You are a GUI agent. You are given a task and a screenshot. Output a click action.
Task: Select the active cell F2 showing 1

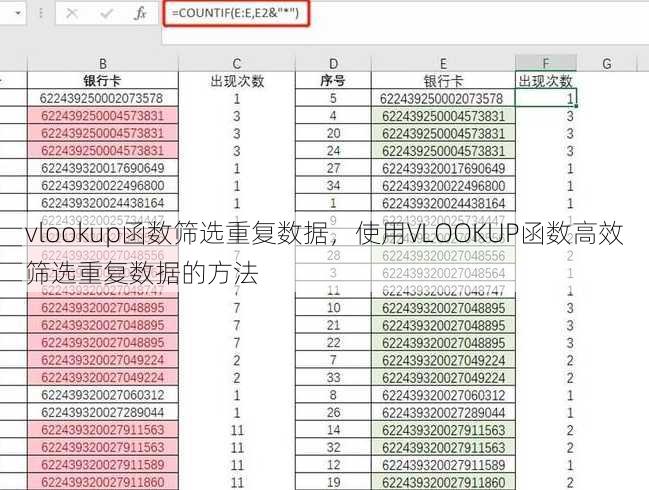coord(546,98)
